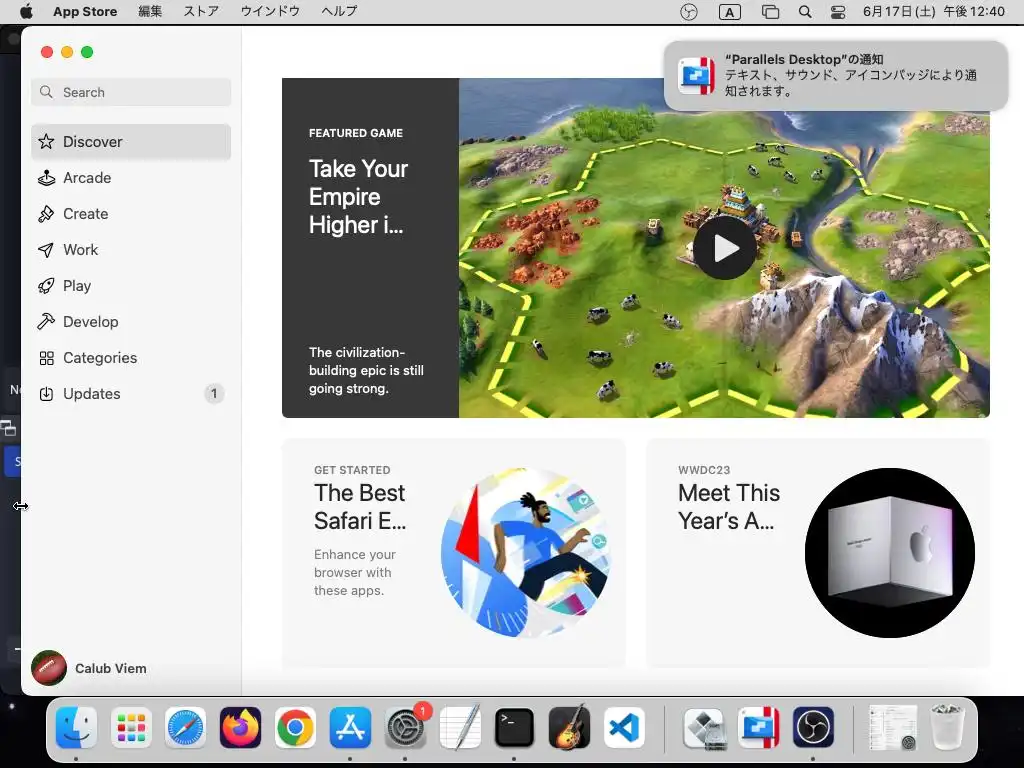Launch Google Chrome from the Dock
This screenshot has width=1024, height=768.
pos(295,728)
